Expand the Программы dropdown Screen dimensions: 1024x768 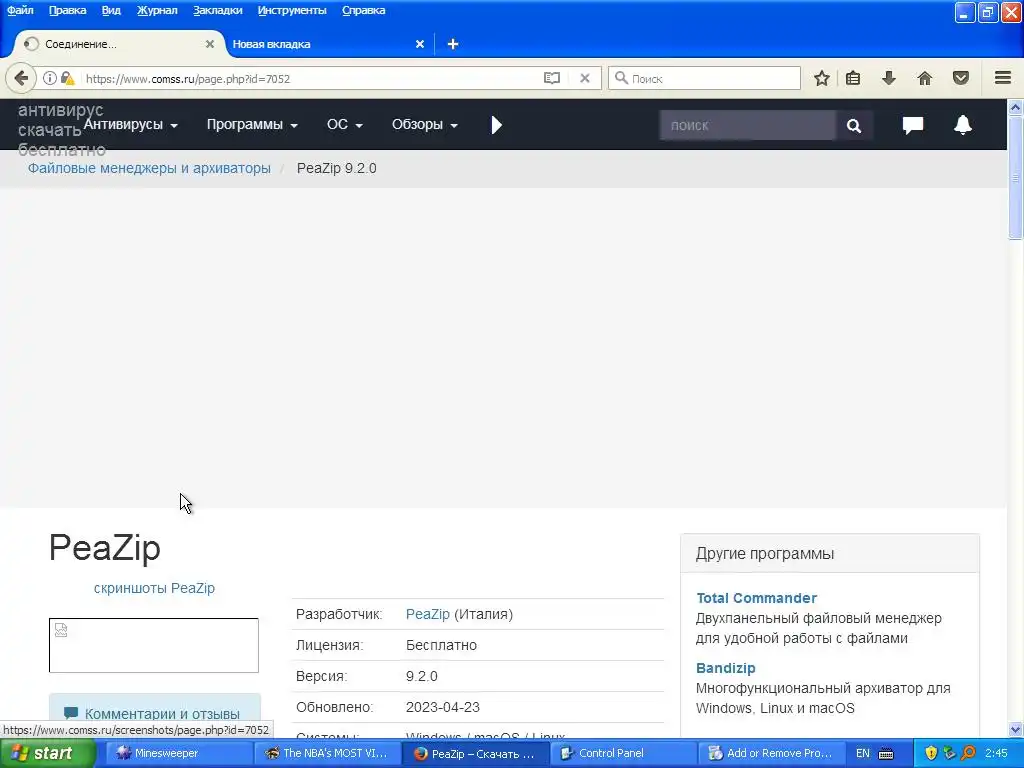coord(252,124)
